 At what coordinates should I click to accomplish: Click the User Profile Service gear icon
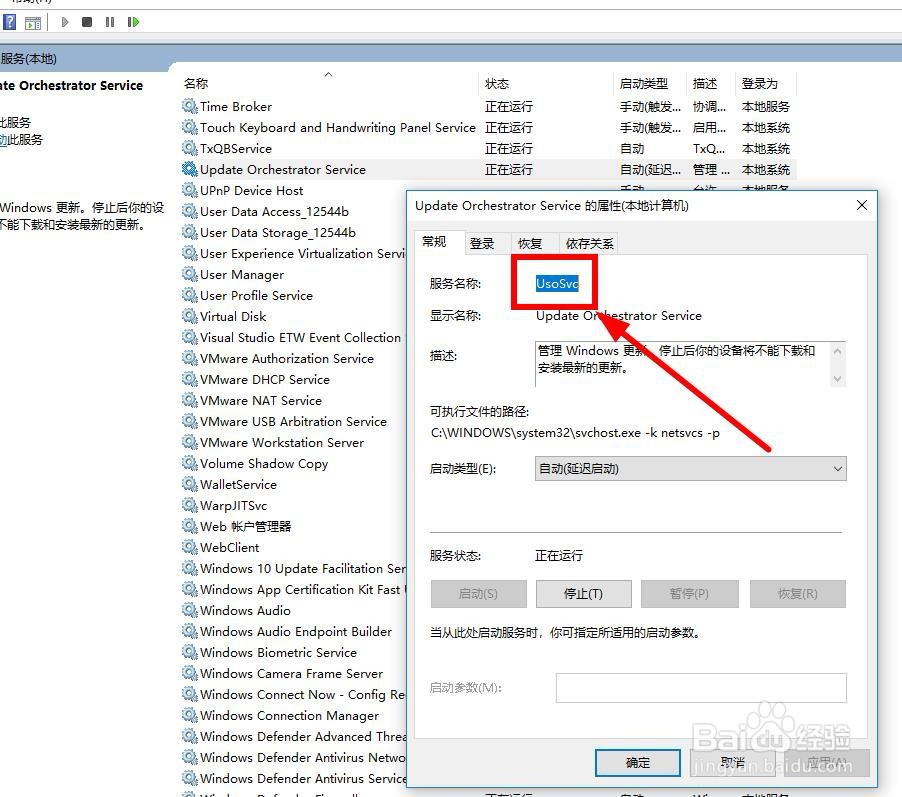[x=190, y=295]
